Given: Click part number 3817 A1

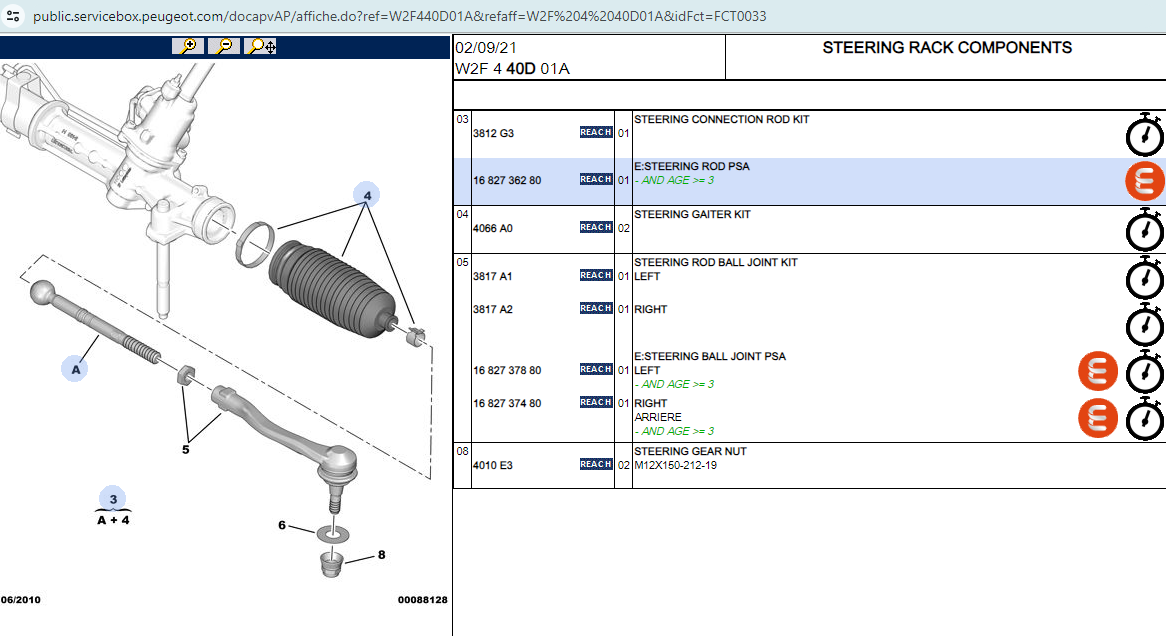Looking at the screenshot, I should pos(492,276).
